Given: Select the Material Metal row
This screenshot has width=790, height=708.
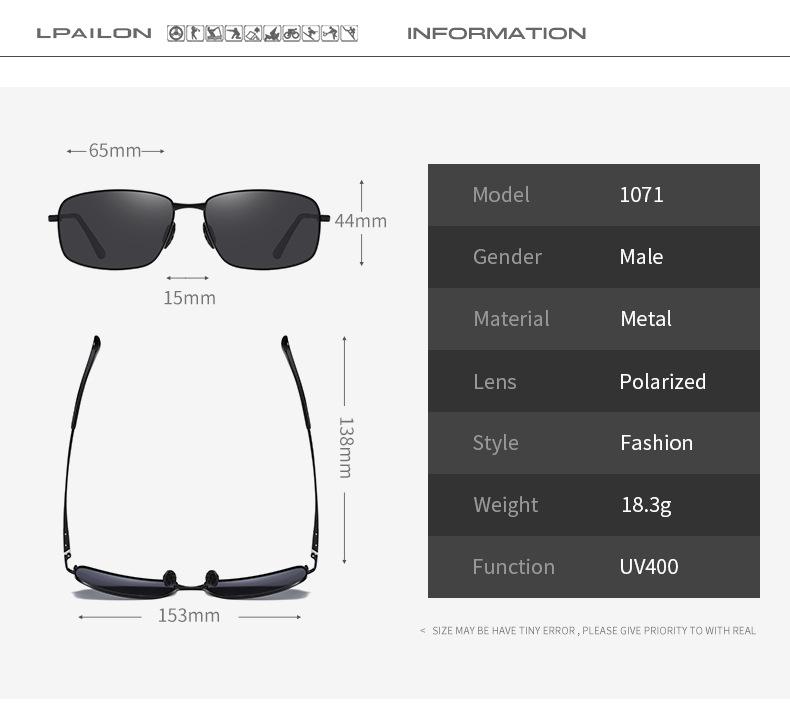Looking at the screenshot, I should pos(594,319).
